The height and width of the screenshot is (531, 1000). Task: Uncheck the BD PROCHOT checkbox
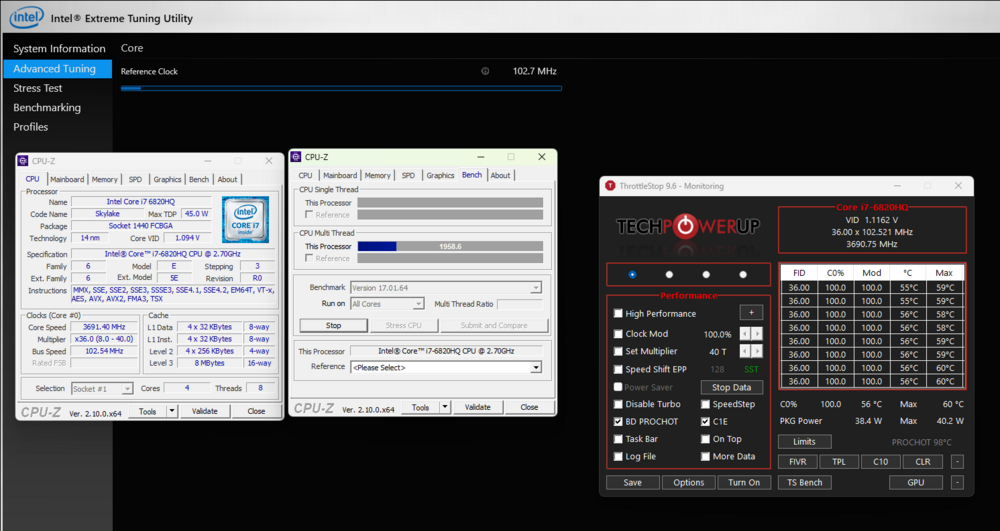[618, 422]
